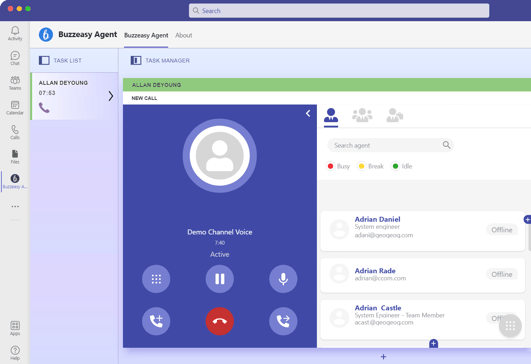Expand Allan Deyoung task with arrow
Viewport: 531px width, 364px height.
111,96
